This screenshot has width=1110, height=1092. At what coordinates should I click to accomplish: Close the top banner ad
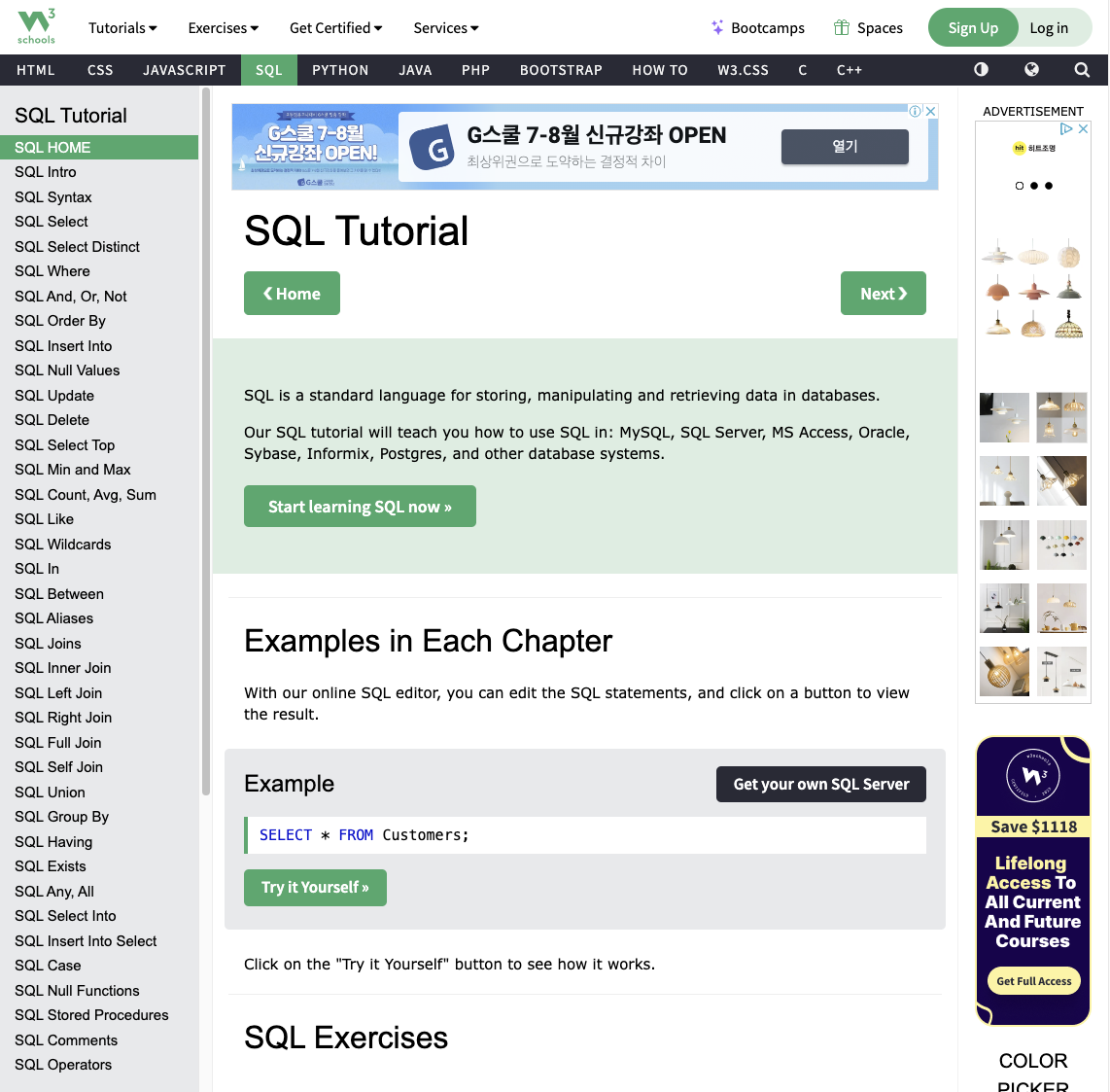[931, 111]
